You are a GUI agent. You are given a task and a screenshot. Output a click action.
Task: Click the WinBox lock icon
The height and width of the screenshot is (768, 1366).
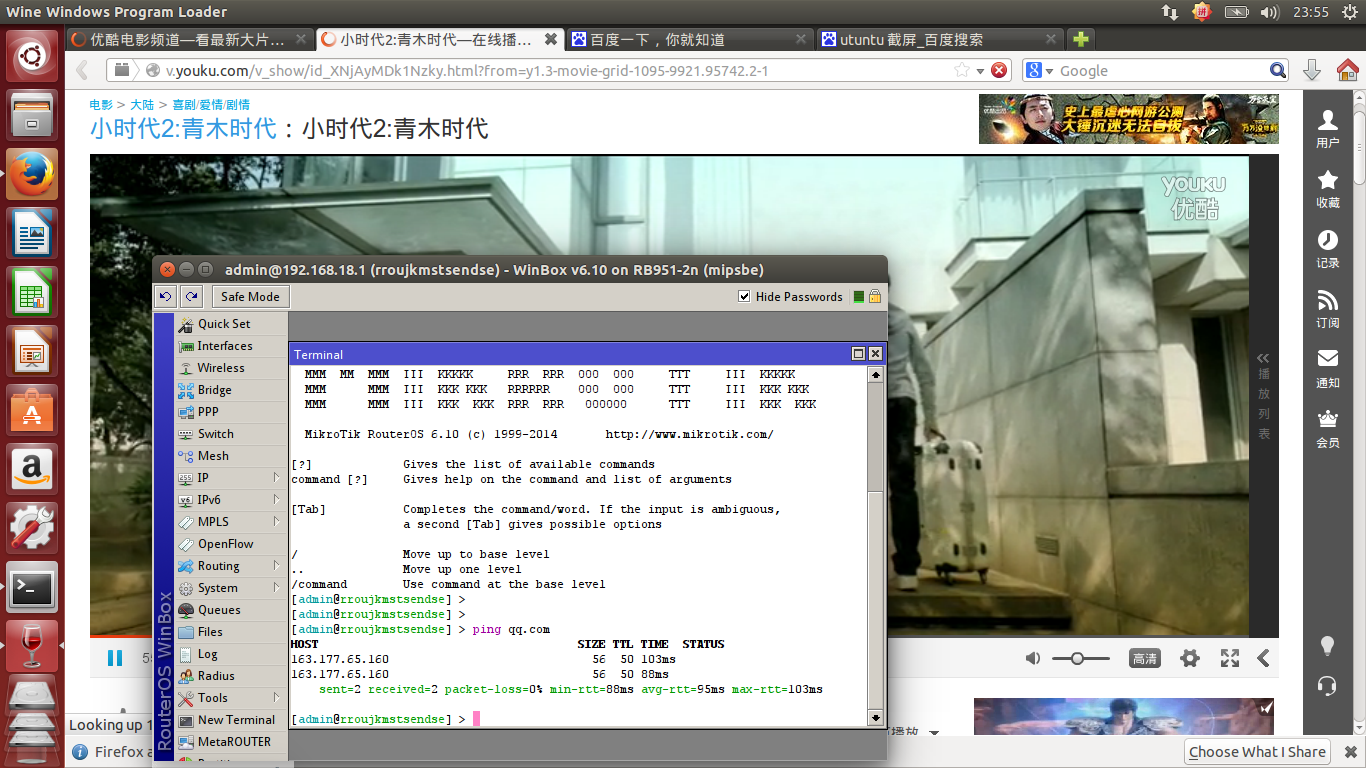click(874, 296)
